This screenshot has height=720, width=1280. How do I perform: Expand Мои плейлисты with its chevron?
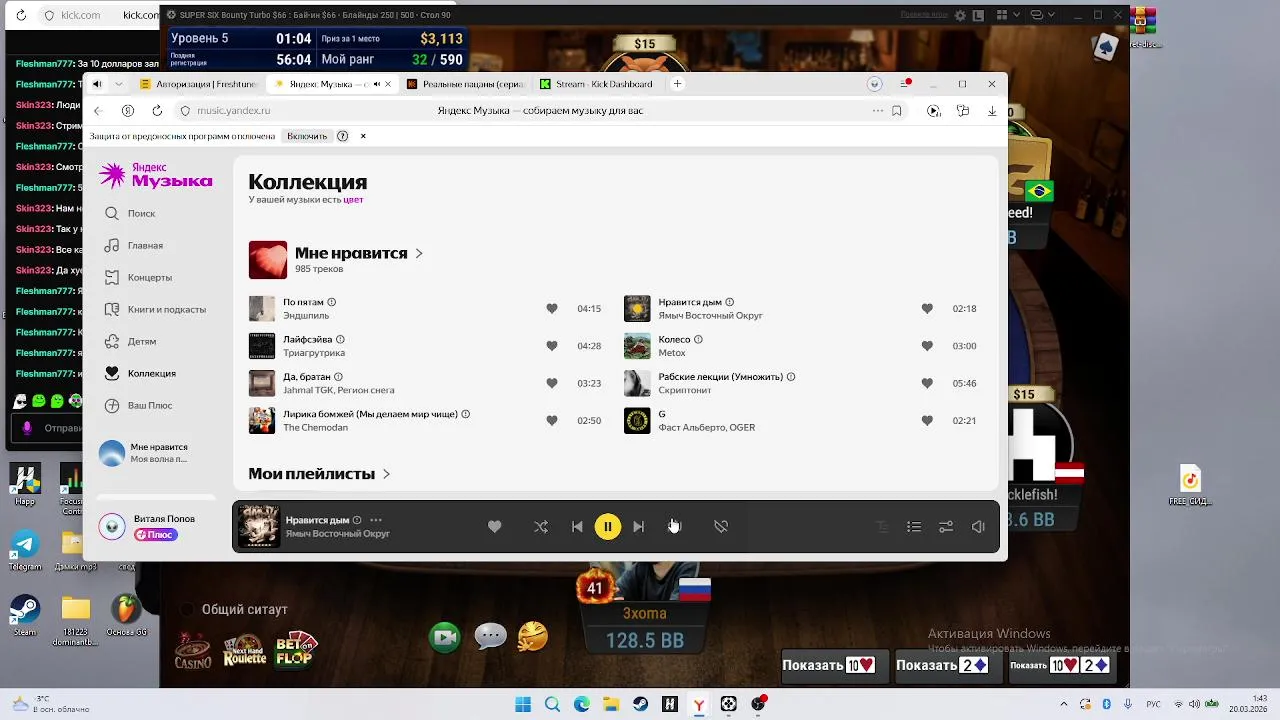[386, 474]
